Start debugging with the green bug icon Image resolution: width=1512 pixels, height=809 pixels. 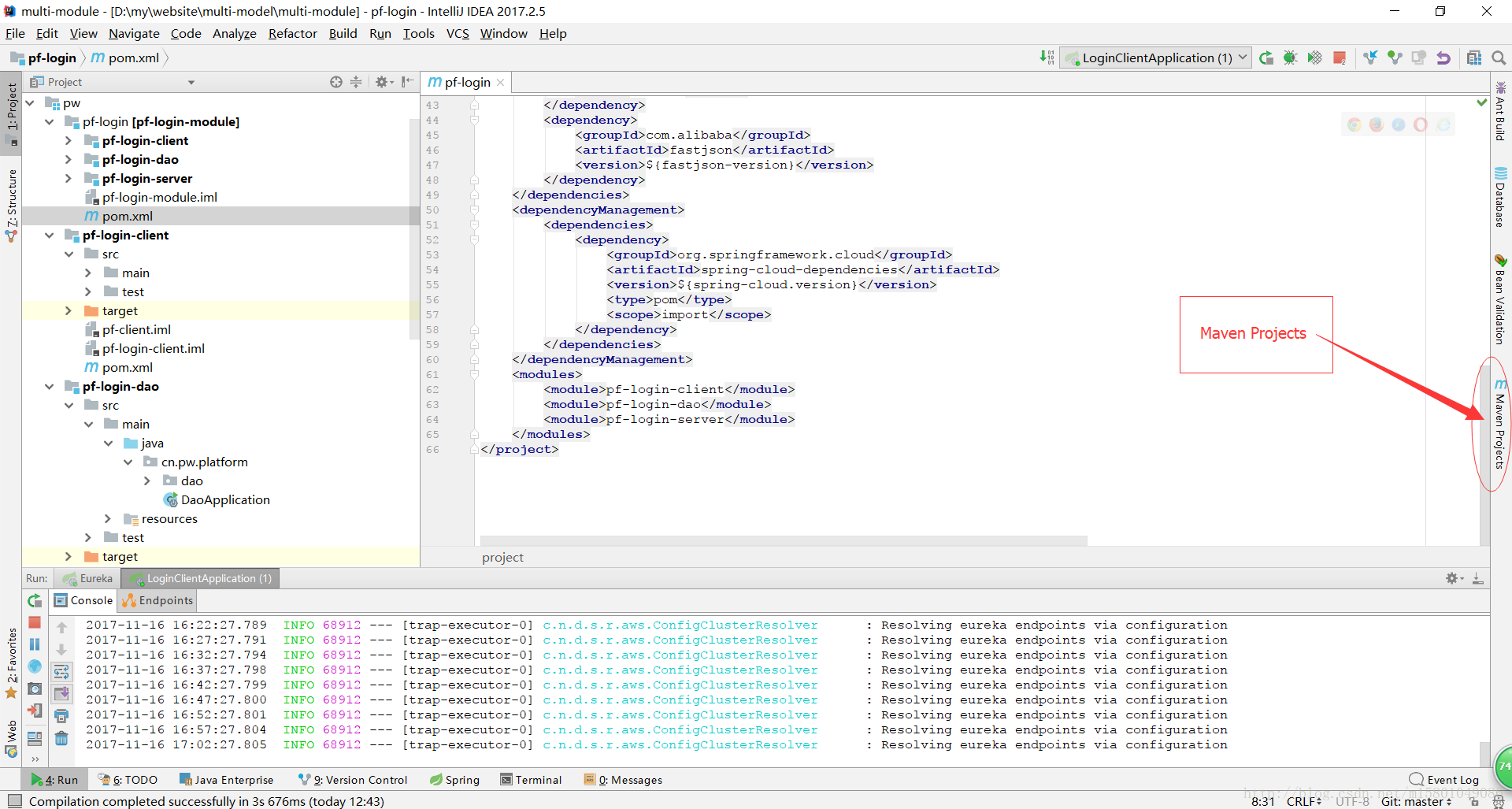(1290, 58)
